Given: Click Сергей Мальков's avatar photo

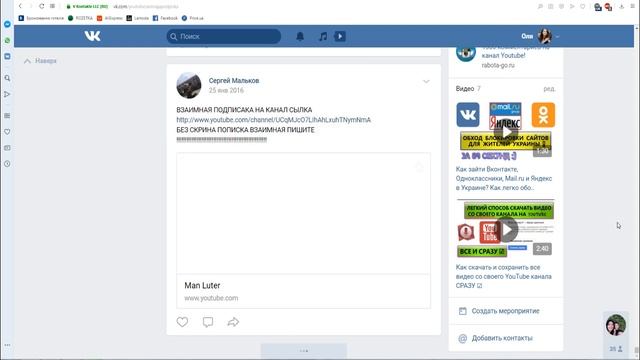Looking at the screenshot, I should click(x=189, y=85).
